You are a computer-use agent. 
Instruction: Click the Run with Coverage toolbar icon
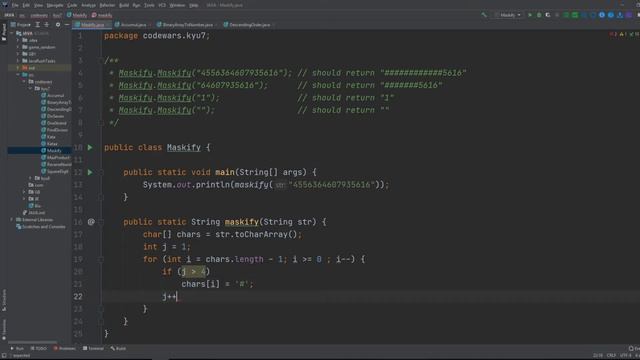coord(548,15)
